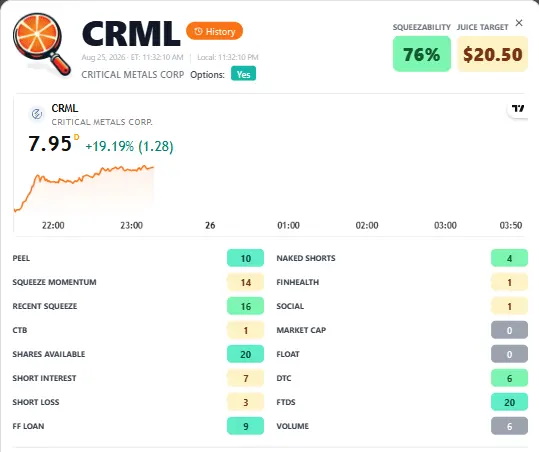Viewport: 539px width, 452px height.
Task: Click the Juice Target $20.50 badge
Action: (x=492, y=54)
